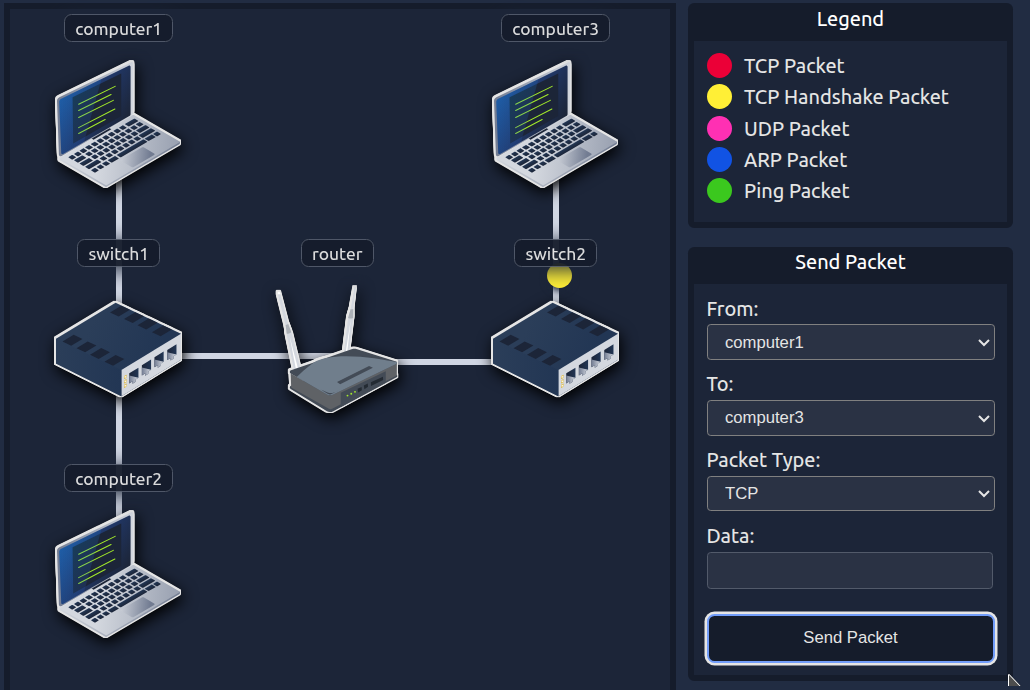Click the computer1 name label
The height and width of the screenshot is (690, 1030).
point(118,29)
